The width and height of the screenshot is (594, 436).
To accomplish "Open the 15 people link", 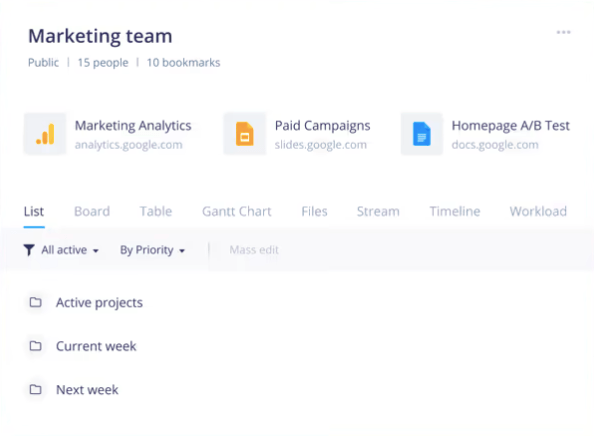I will [x=103, y=63].
